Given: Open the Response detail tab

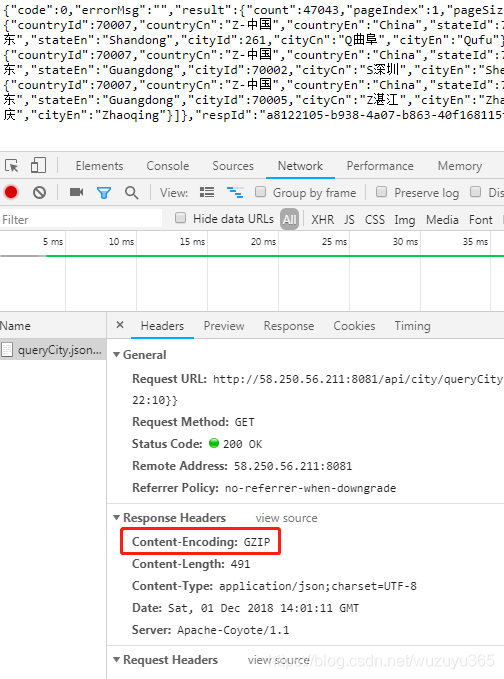Looking at the screenshot, I should 289,326.
